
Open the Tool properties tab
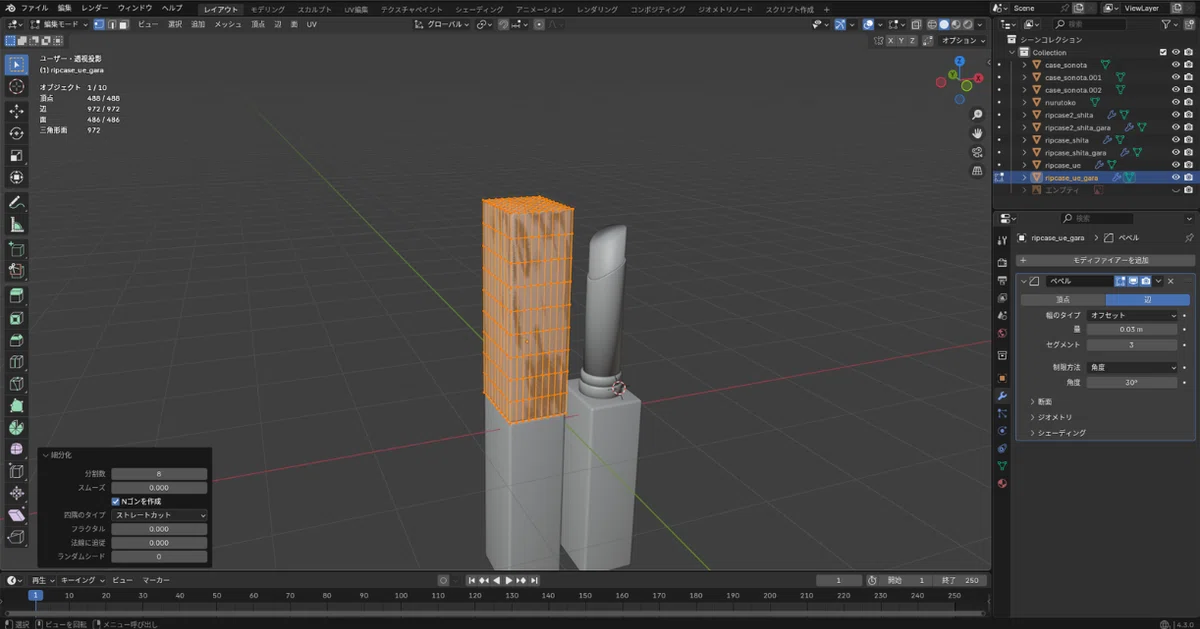[1002, 241]
